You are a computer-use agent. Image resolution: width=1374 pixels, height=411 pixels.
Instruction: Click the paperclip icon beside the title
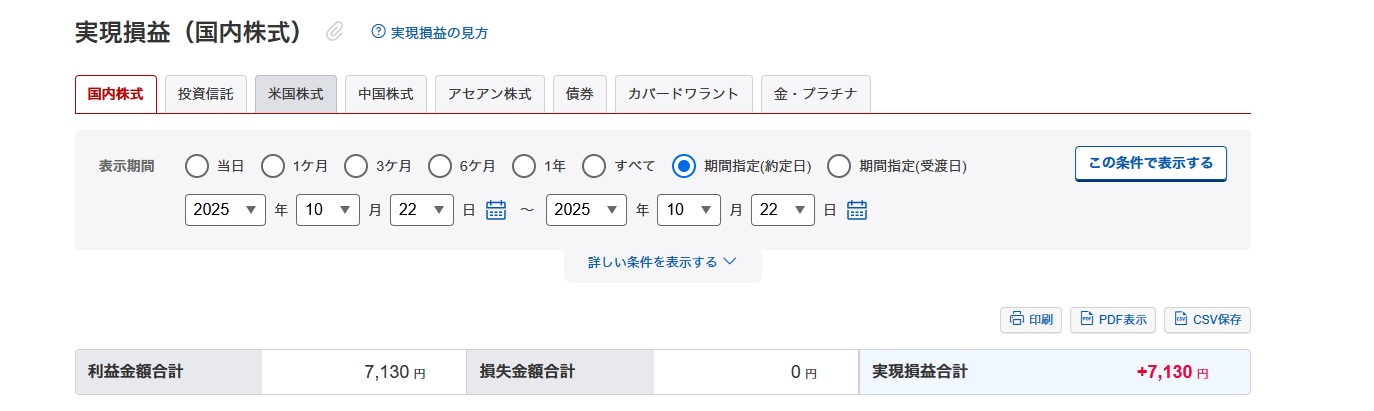pyautogui.click(x=335, y=32)
